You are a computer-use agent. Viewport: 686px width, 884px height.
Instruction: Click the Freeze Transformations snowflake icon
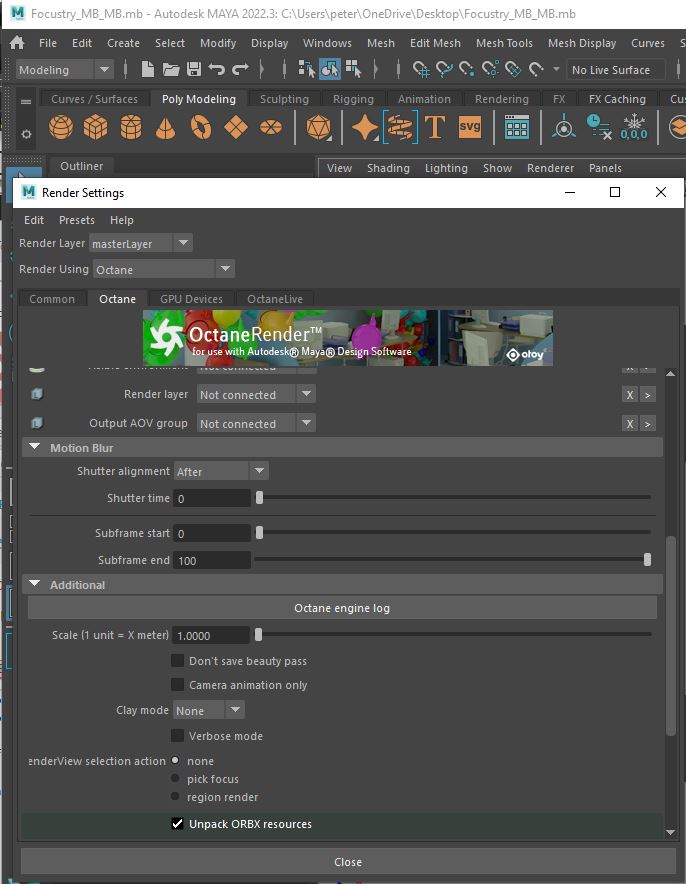click(634, 127)
